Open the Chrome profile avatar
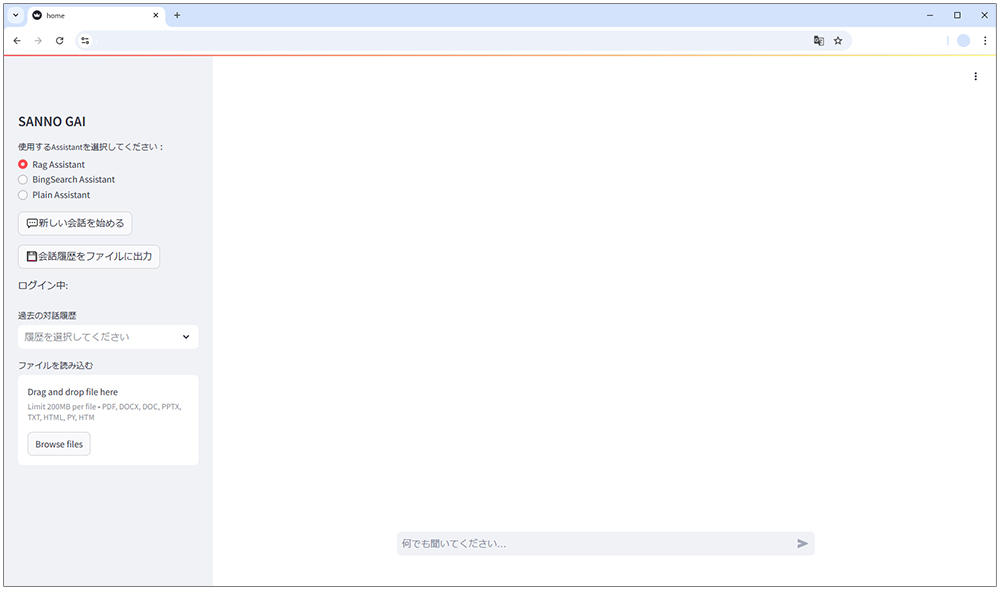This screenshot has height=590, width=1000. pos(963,41)
